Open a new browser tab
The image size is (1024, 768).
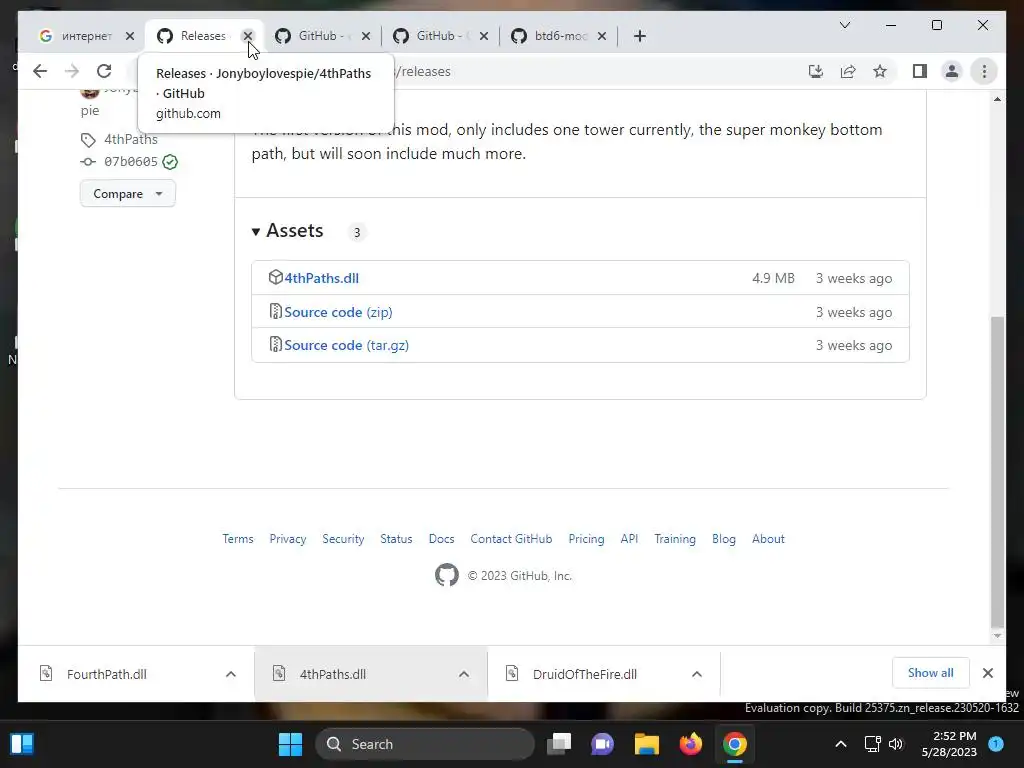click(640, 36)
